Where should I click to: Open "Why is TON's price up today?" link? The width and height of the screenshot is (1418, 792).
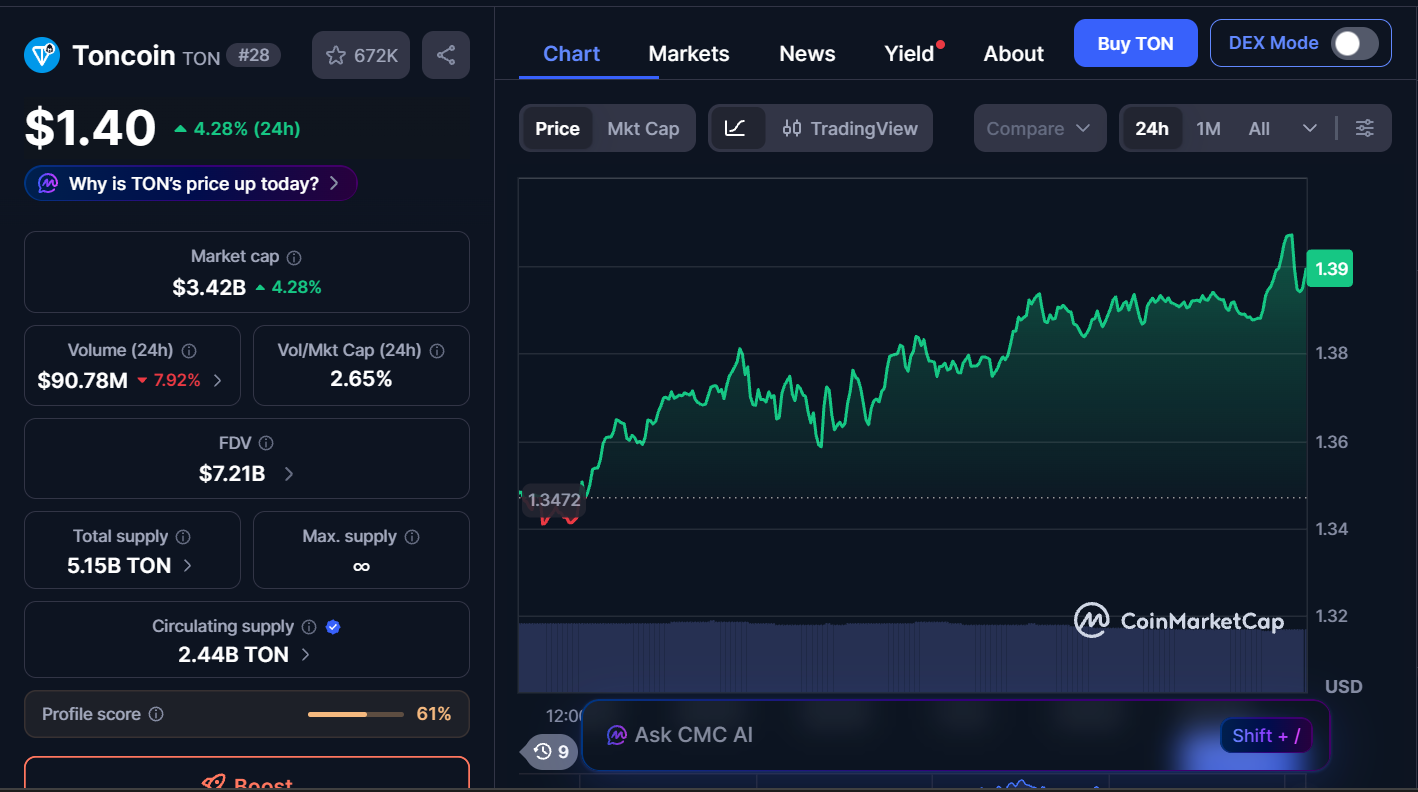(x=190, y=183)
